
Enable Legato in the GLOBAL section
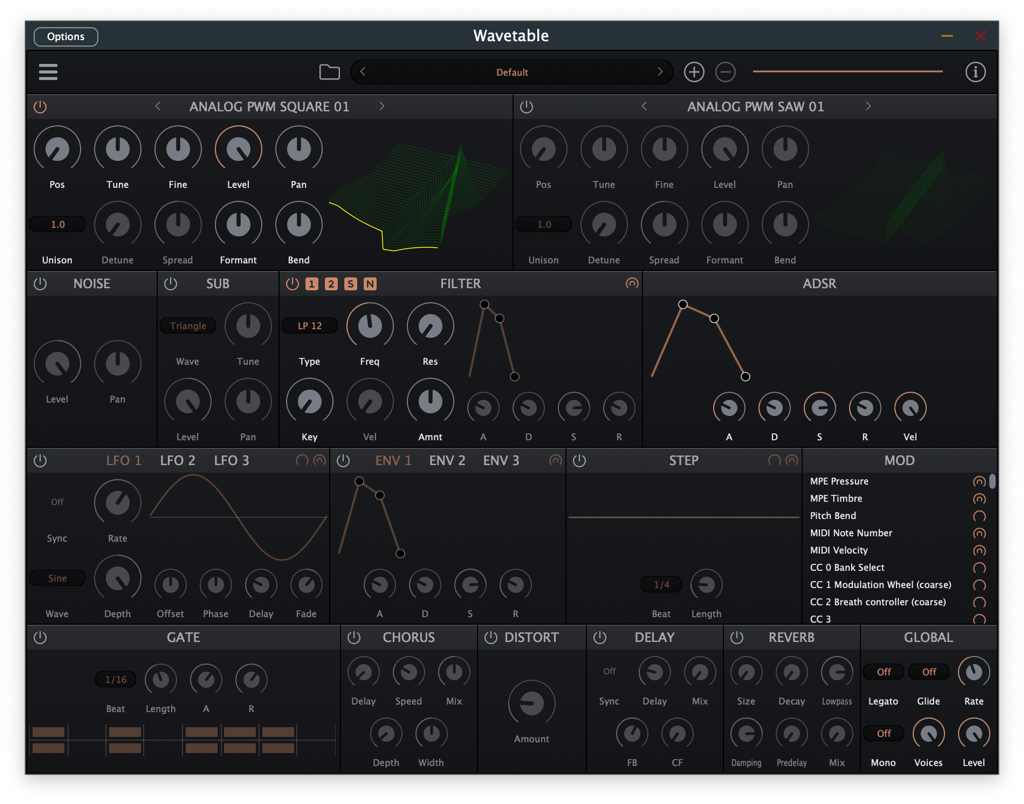tap(883, 671)
